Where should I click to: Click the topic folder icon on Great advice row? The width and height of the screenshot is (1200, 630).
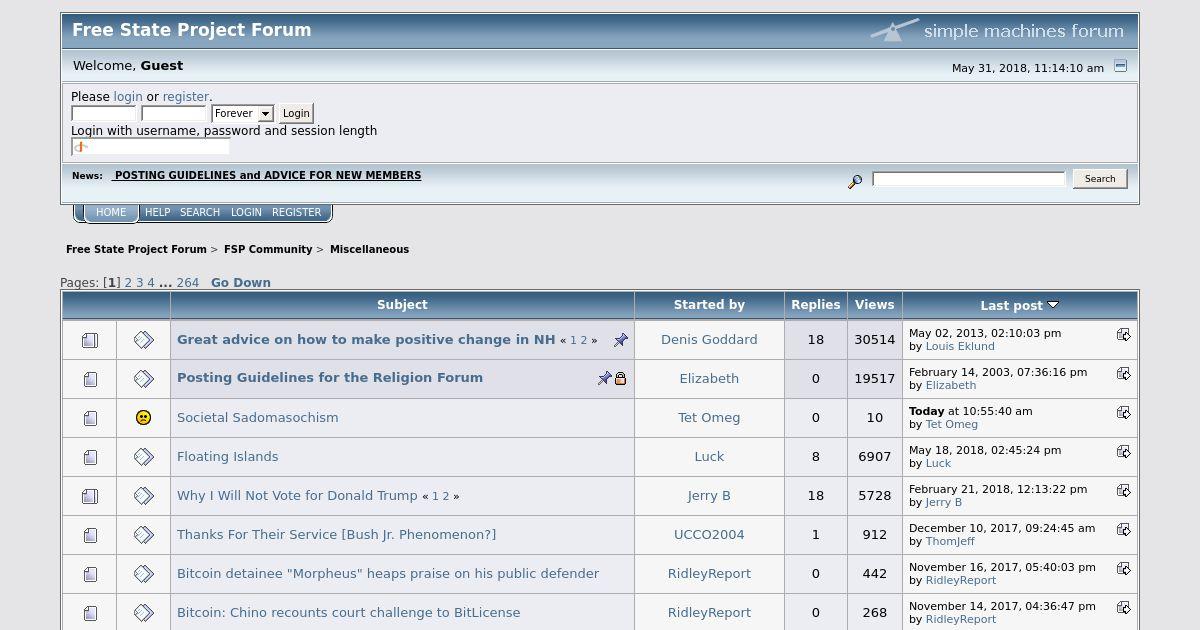[x=90, y=340]
